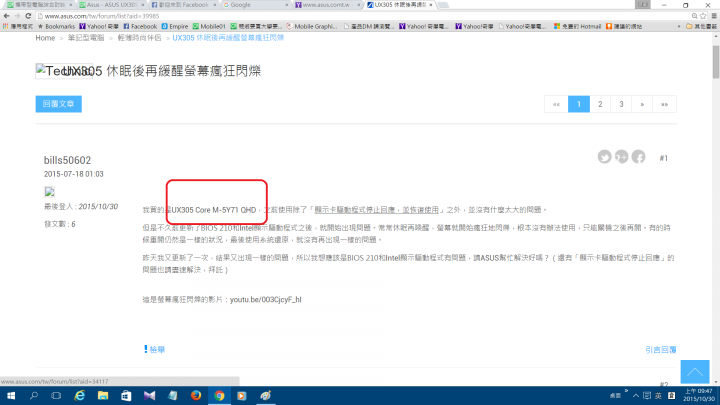Go to next page › button
Screen dimensions: 720x405
tap(642, 104)
